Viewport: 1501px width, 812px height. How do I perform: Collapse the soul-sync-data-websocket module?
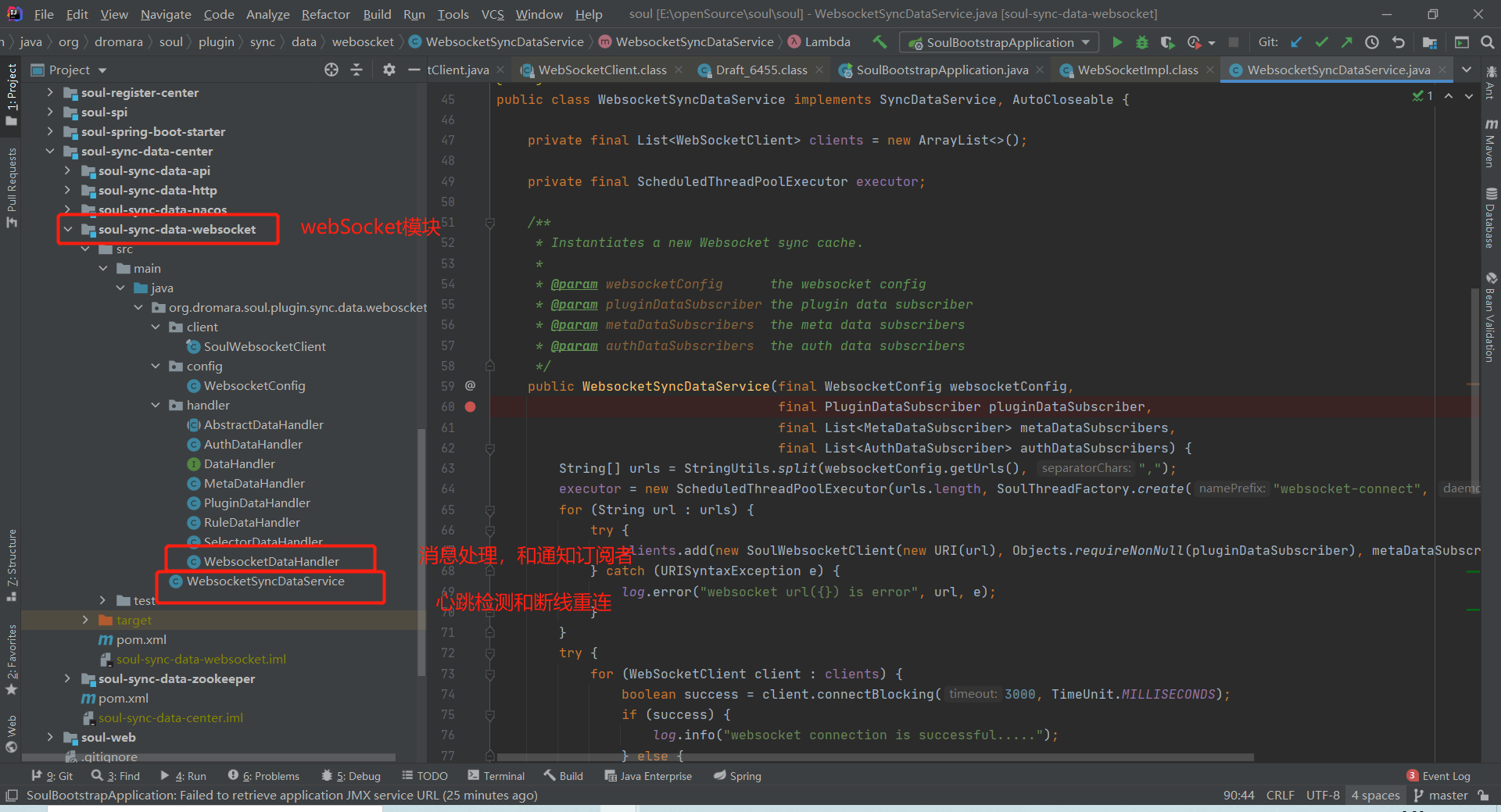(68, 230)
